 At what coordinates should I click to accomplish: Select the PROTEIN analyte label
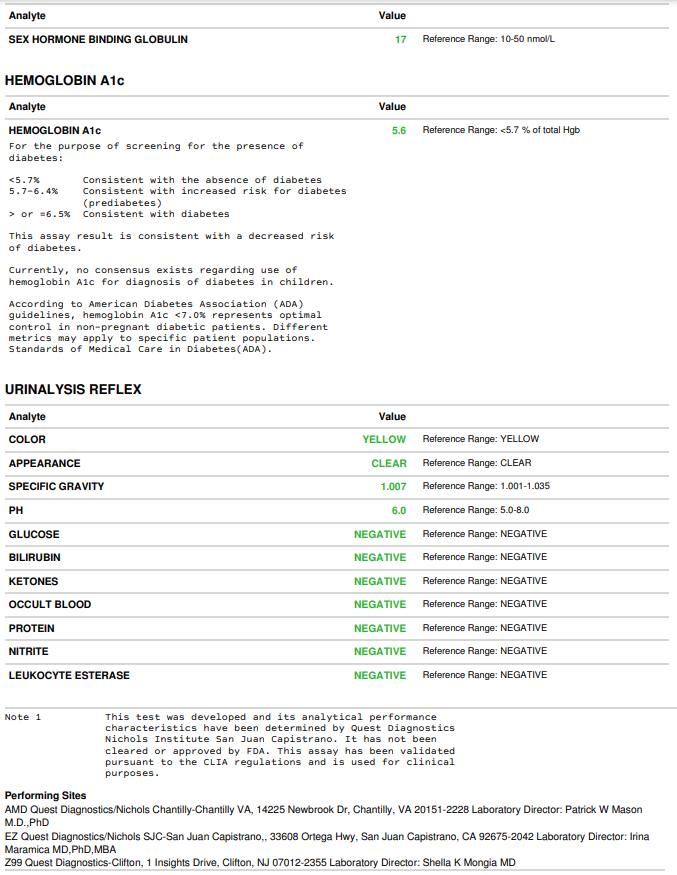(31, 628)
